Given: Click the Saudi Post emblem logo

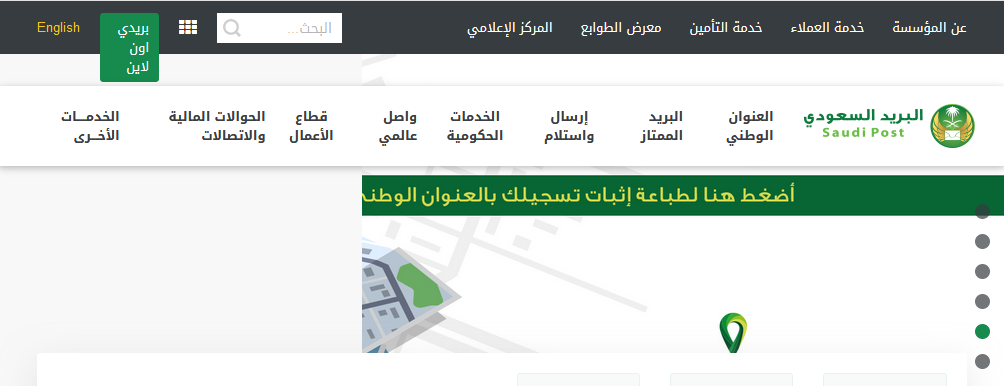Looking at the screenshot, I should 952,126.
